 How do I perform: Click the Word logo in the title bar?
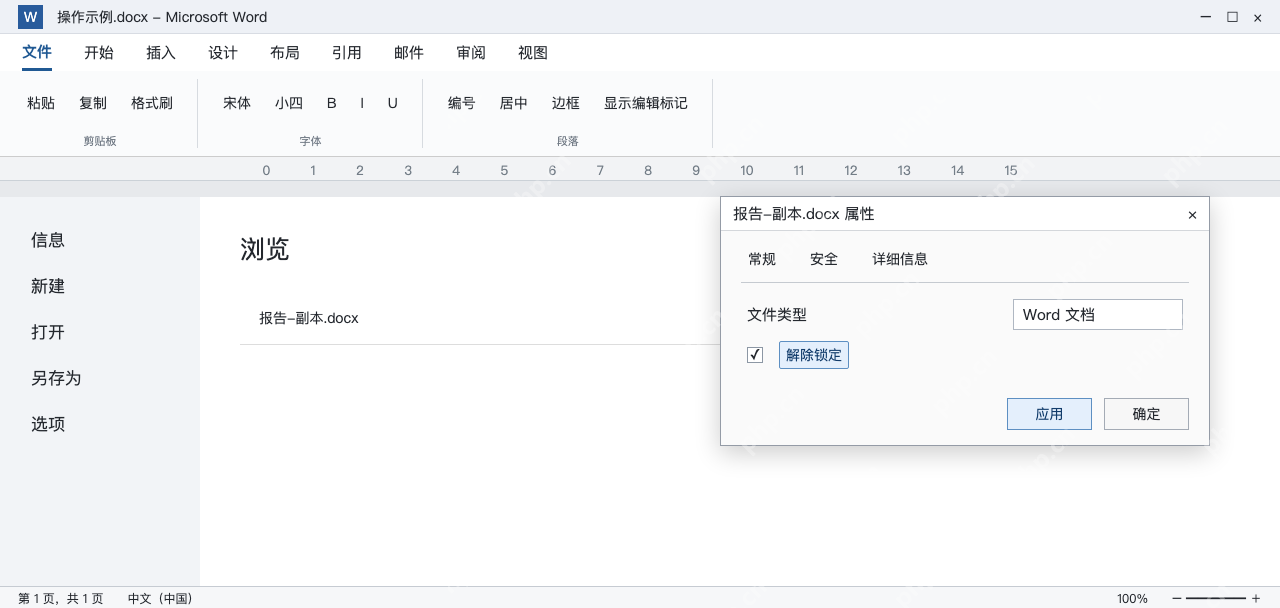coord(30,17)
